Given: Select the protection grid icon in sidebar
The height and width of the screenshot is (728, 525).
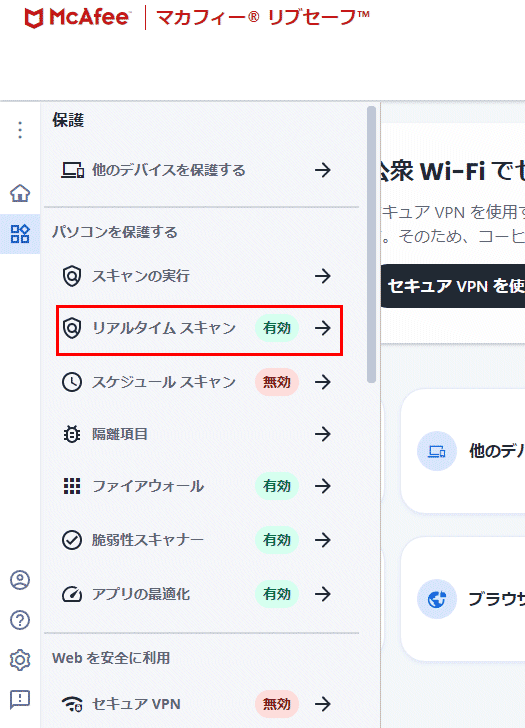Looking at the screenshot, I should (x=20, y=234).
